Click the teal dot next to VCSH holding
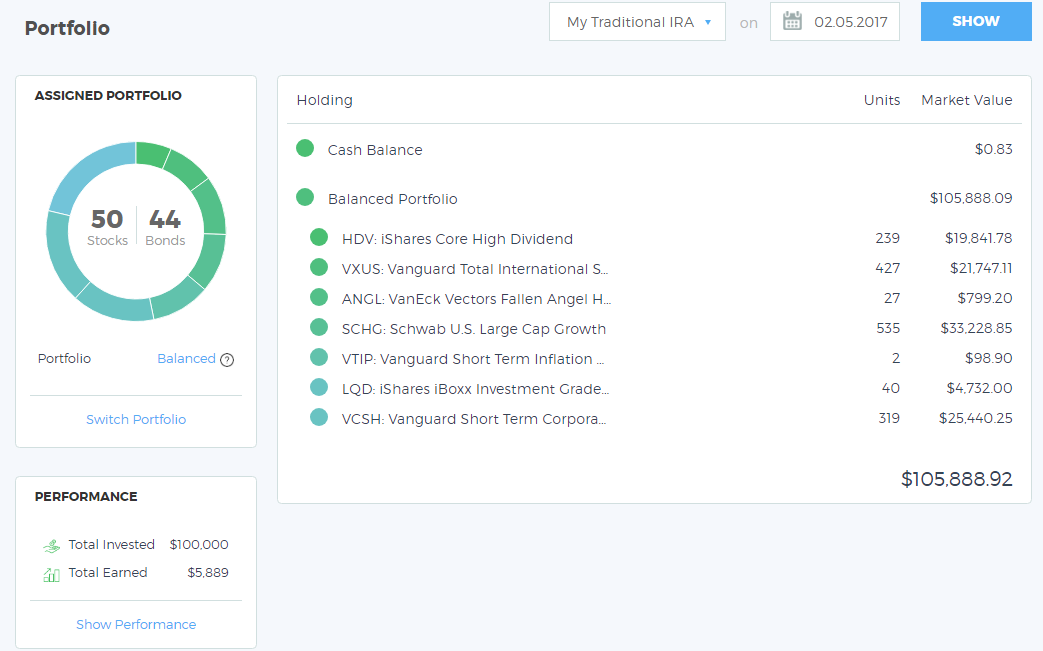Viewport: 1043px width, 651px height. tap(319, 418)
